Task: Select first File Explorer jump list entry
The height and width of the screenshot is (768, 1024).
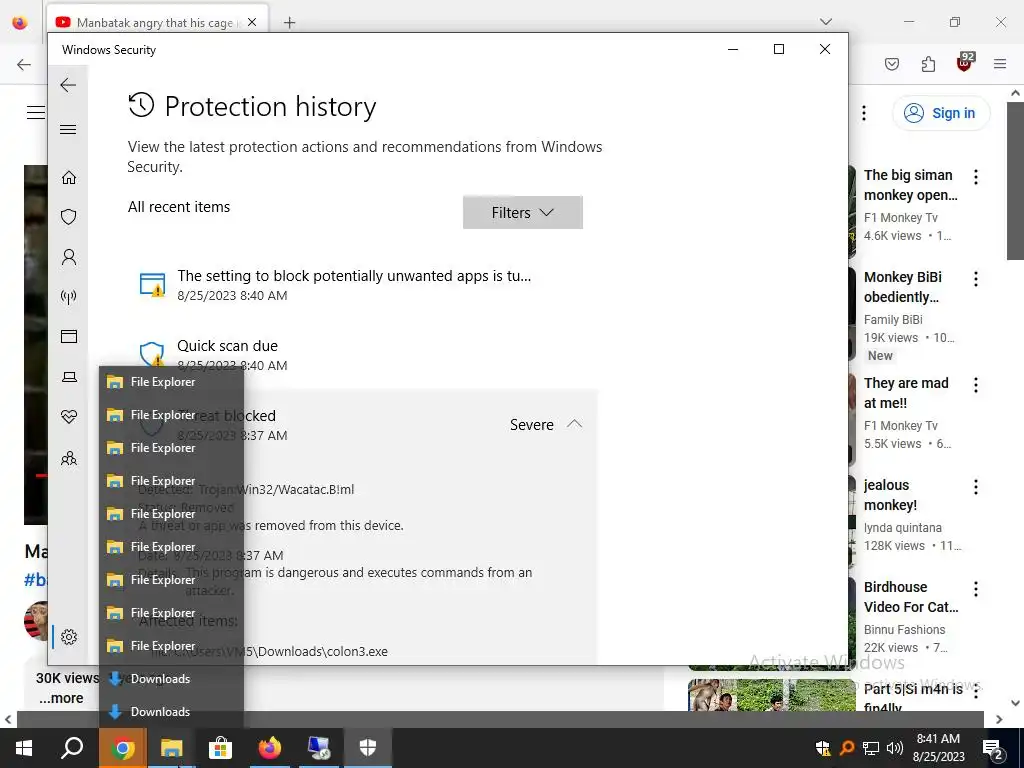Action: [x=171, y=382]
